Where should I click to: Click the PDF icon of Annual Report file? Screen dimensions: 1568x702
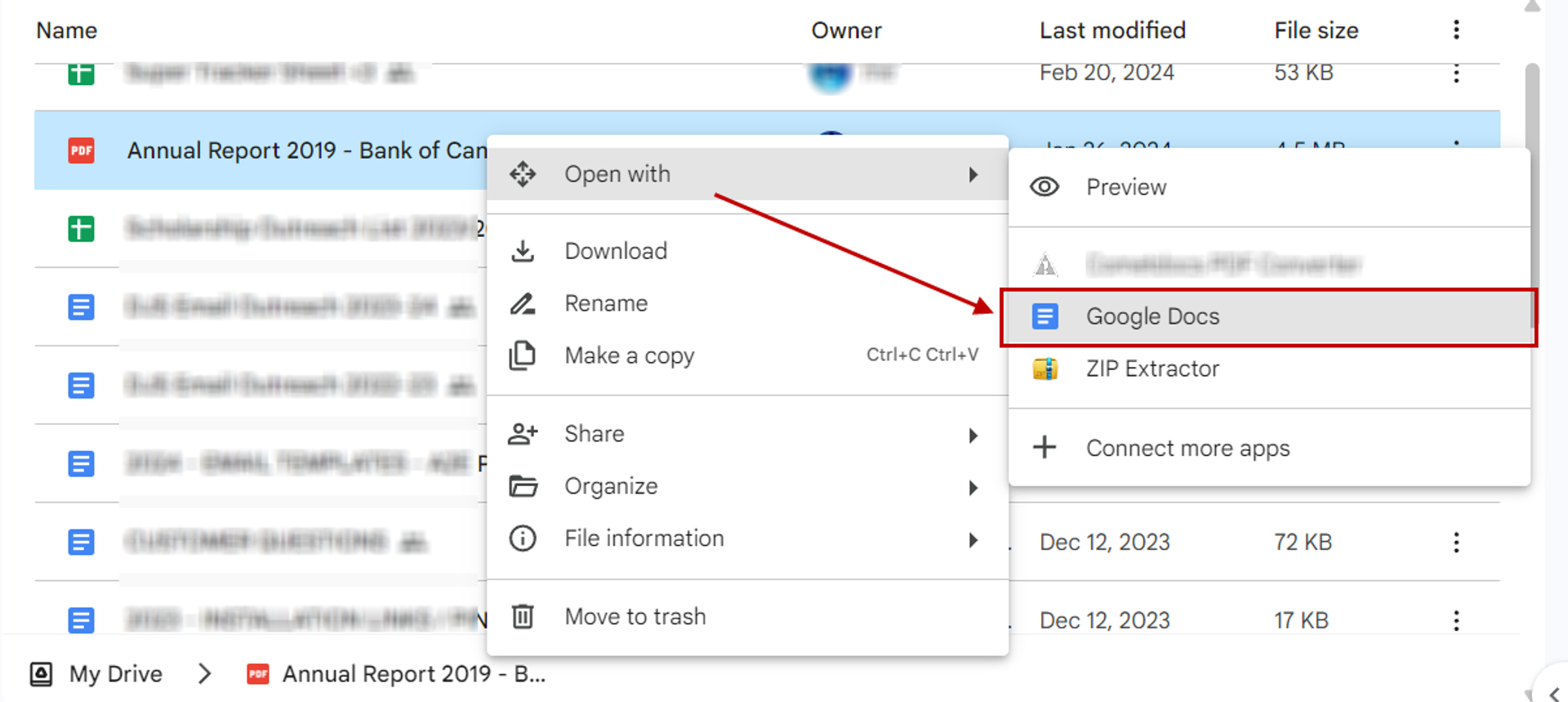point(81,150)
